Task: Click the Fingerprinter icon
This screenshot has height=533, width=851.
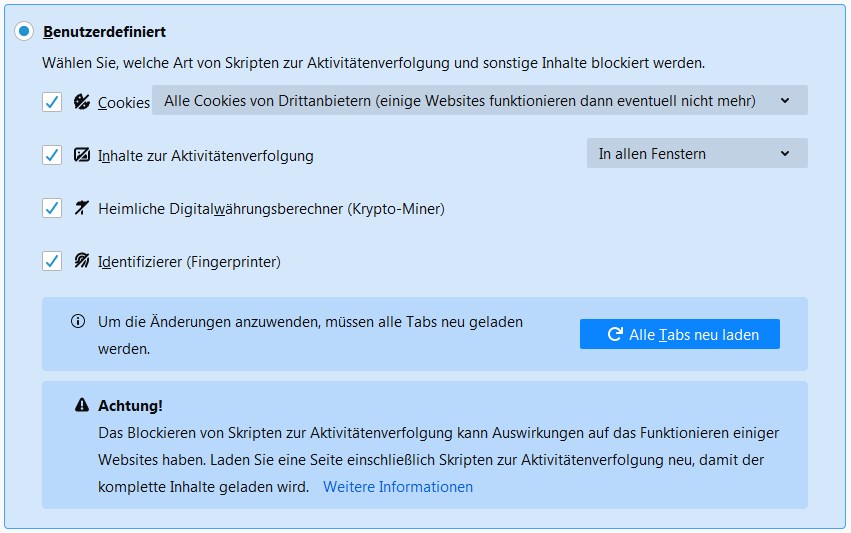Action: click(82, 262)
